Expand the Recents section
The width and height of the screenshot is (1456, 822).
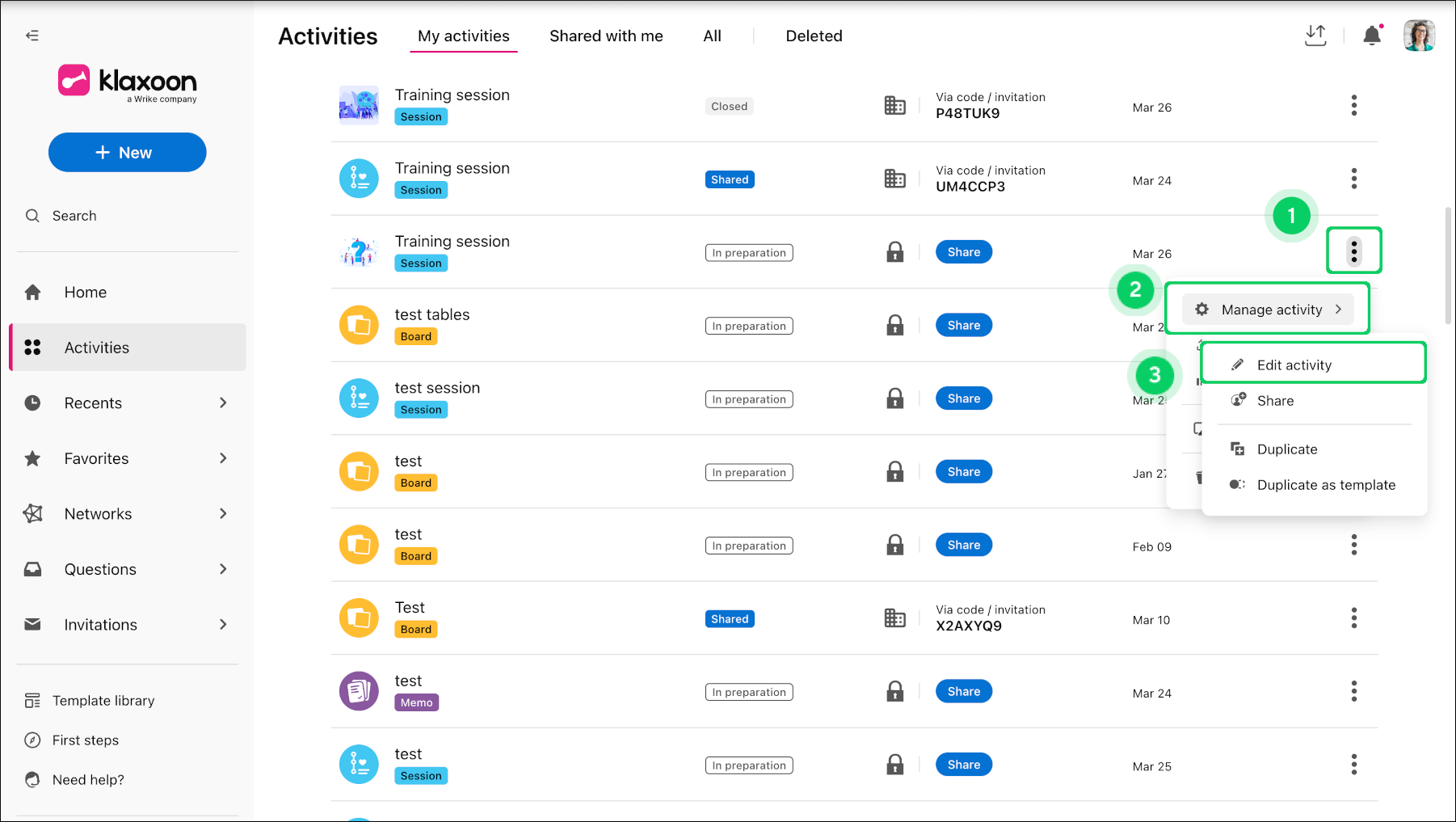tap(223, 403)
